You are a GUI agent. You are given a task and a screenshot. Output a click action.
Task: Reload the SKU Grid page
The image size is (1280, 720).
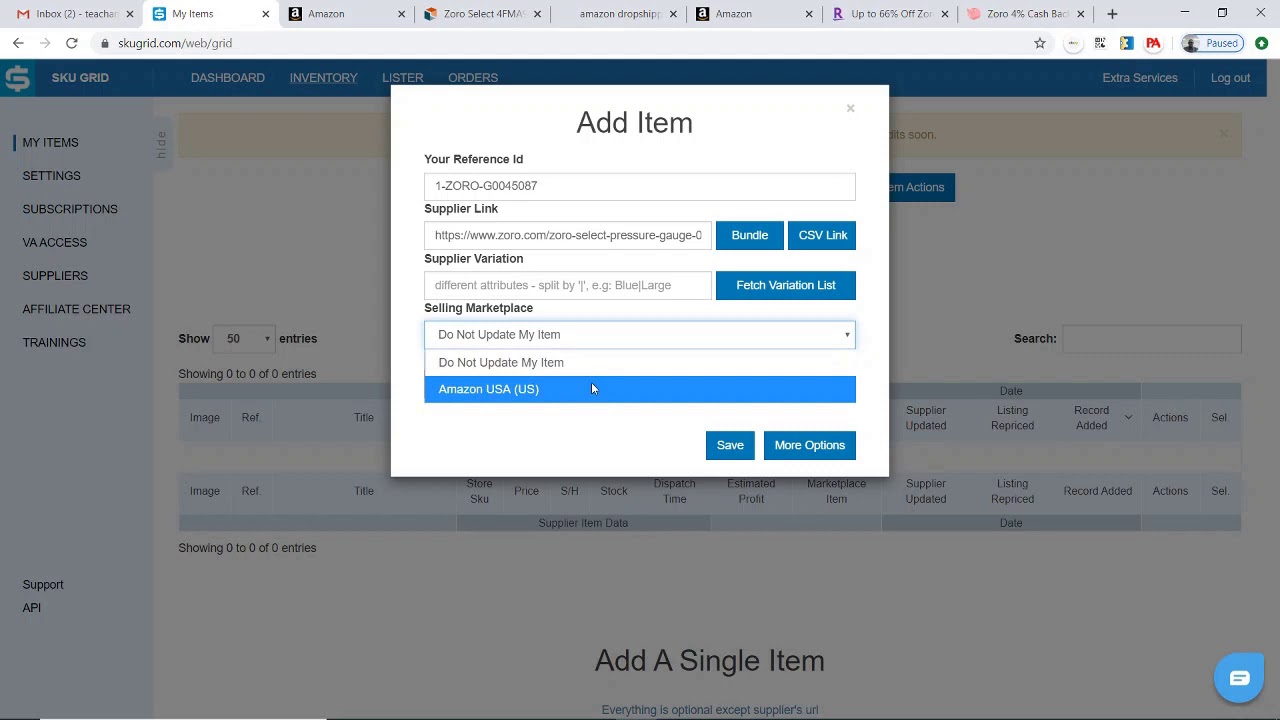(x=71, y=43)
